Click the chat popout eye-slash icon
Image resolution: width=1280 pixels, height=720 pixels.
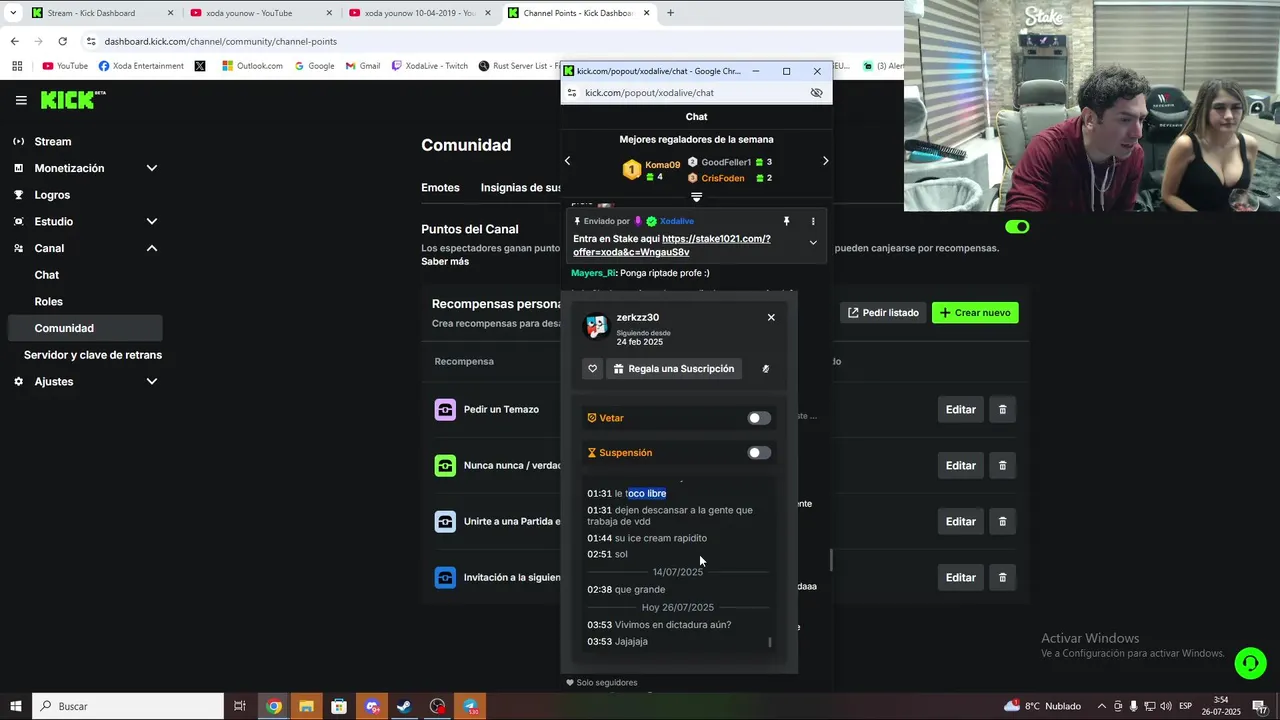816,93
